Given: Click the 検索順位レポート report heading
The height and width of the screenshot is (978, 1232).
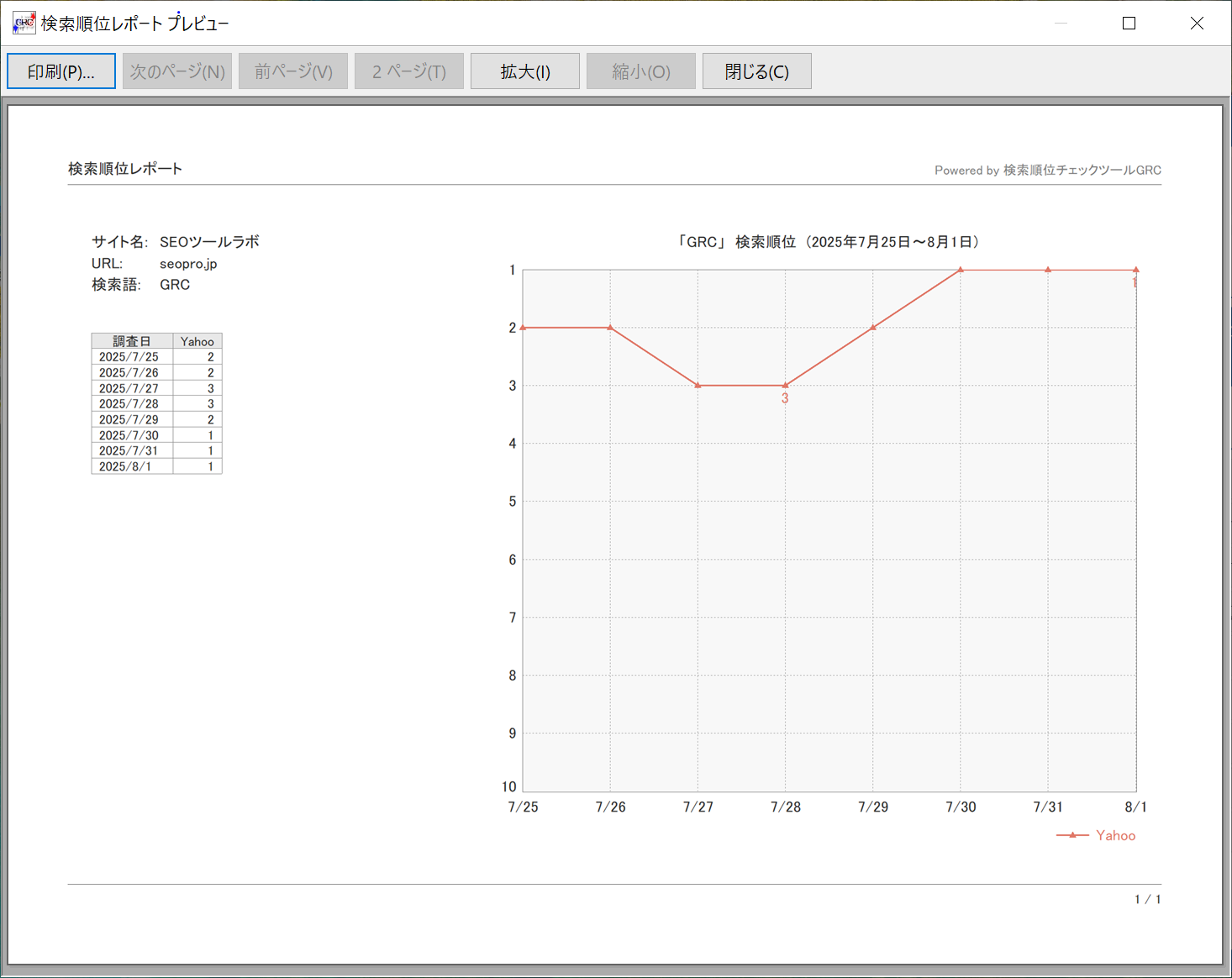Looking at the screenshot, I should pos(125,169).
